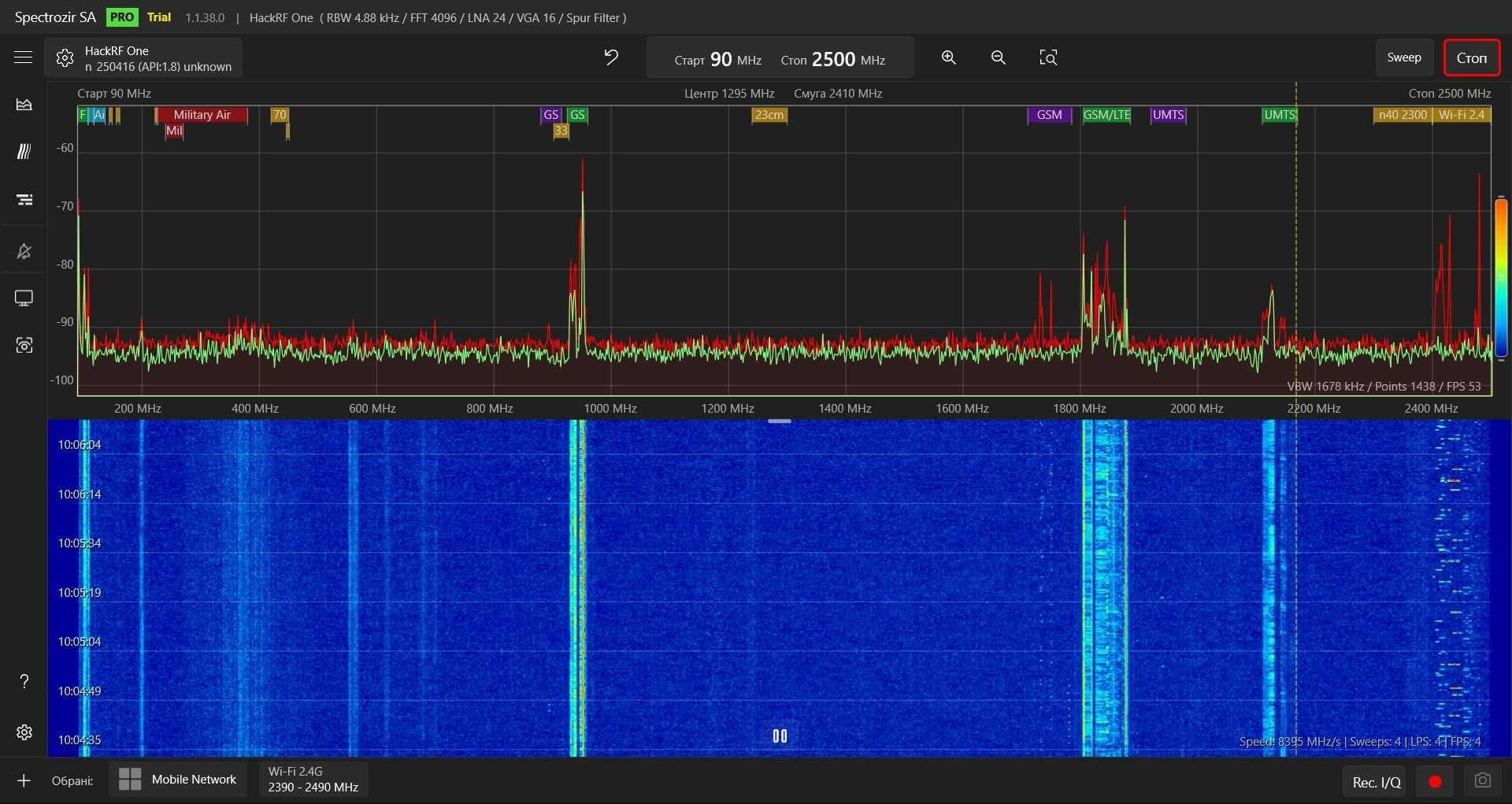Click the purple UMTS band label
Screen dimensions: 1512x804
pyautogui.click(x=1168, y=115)
